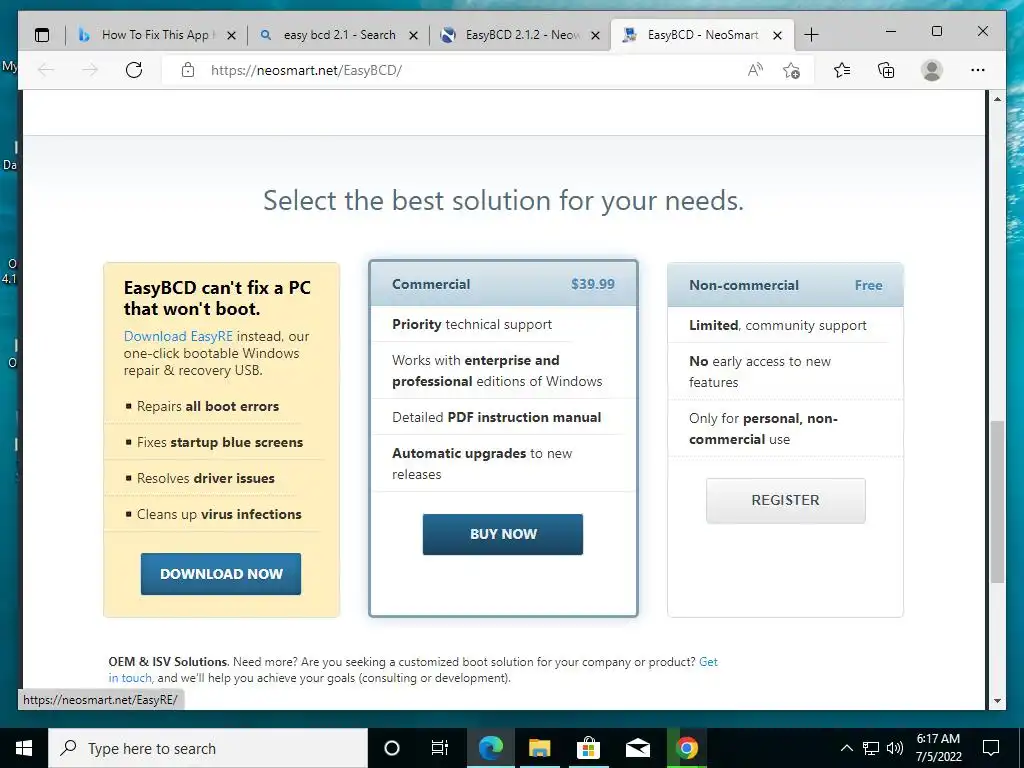Close the 'How To Fix This App' tab
This screenshot has width=1024, height=768.
[x=231, y=35]
